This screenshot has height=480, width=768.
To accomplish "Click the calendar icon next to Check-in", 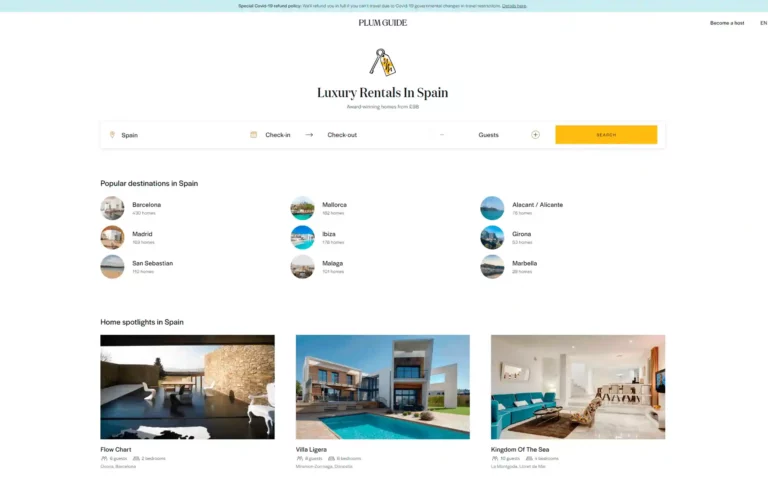I will [x=254, y=135].
